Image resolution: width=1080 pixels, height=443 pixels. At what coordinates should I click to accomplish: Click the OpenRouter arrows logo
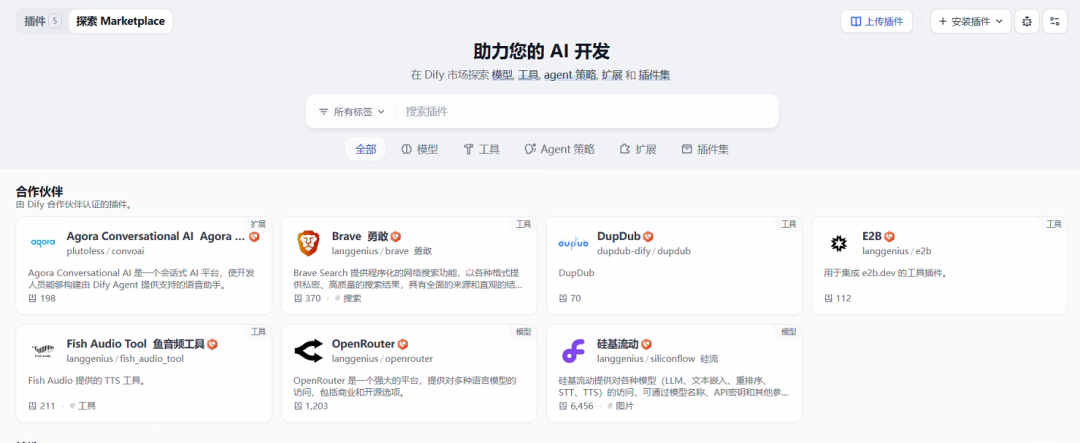308,351
